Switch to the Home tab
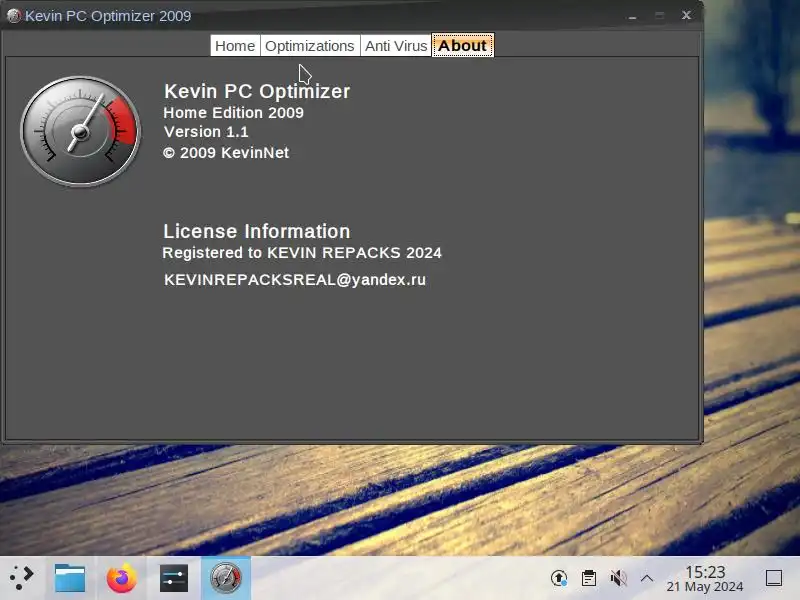 [x=235, y=45]
